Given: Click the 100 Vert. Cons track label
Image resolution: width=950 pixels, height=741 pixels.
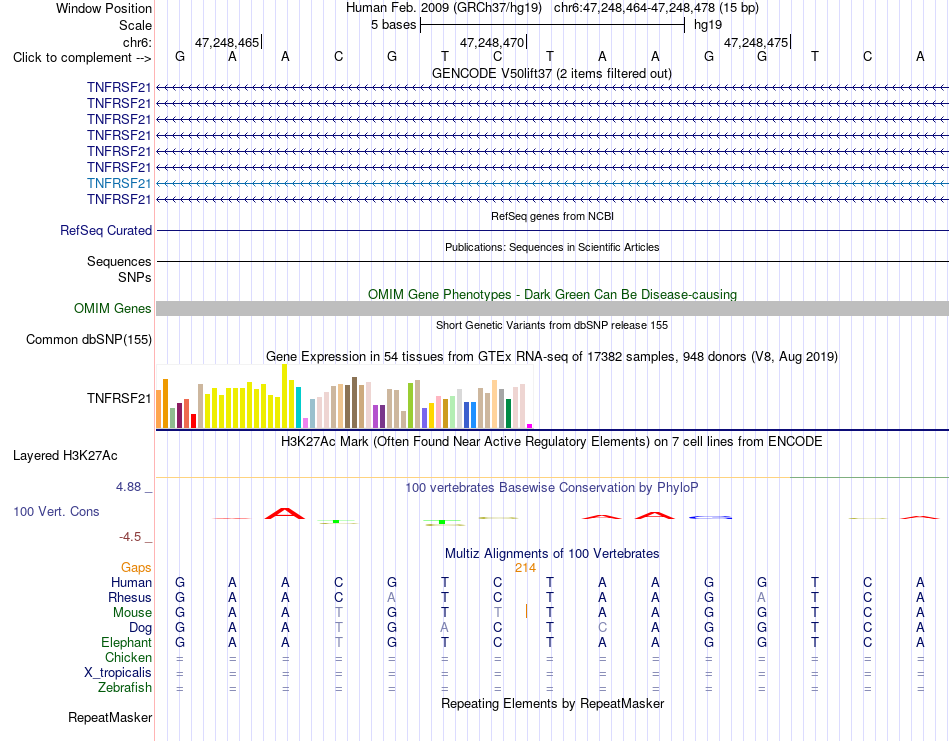Looking at the screenshot, I should click(x=56, y=511).
